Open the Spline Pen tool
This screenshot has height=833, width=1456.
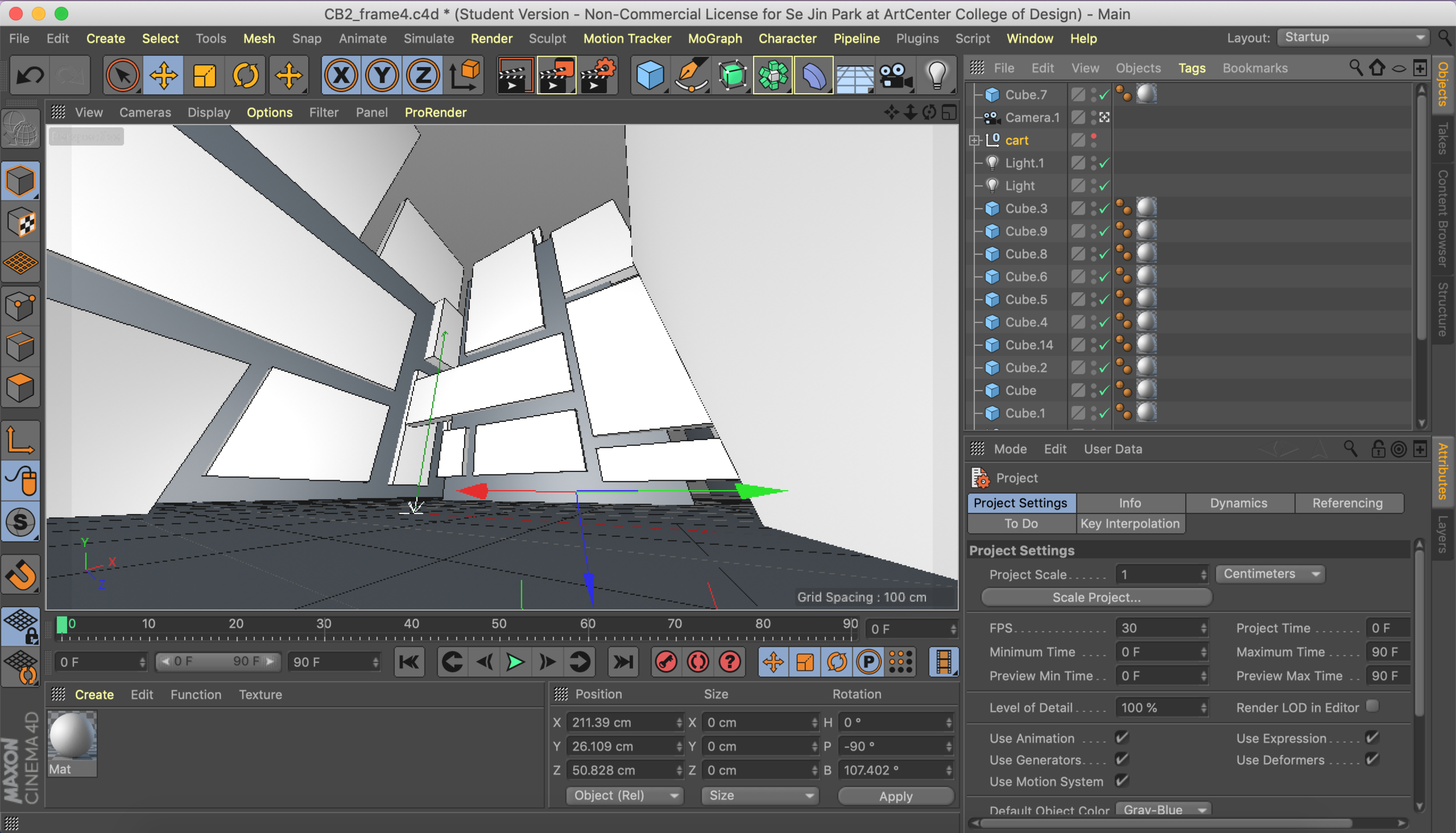(x=691, y=76)
